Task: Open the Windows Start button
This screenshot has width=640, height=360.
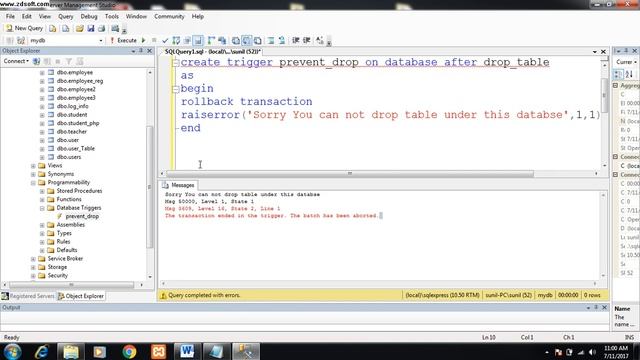Action: (x=12, y=351)
